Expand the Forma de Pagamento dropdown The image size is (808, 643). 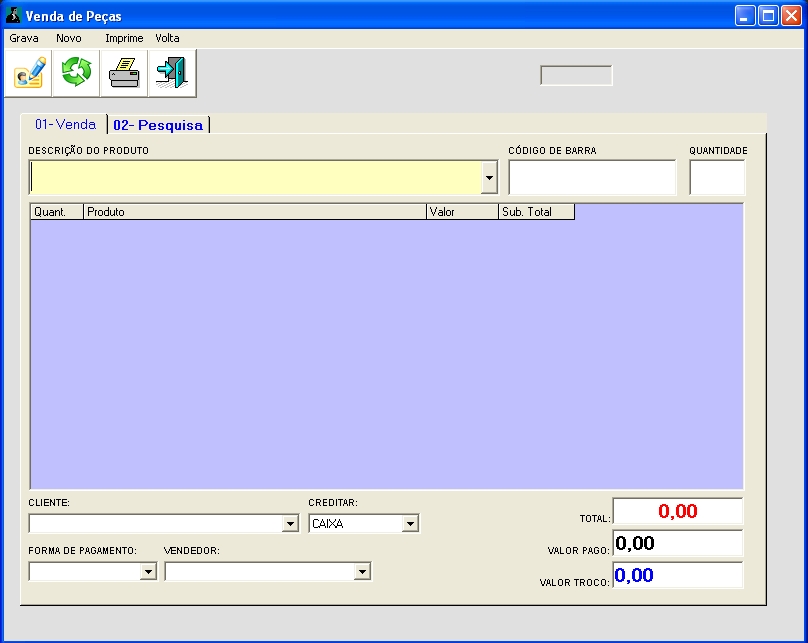point(148,572)
